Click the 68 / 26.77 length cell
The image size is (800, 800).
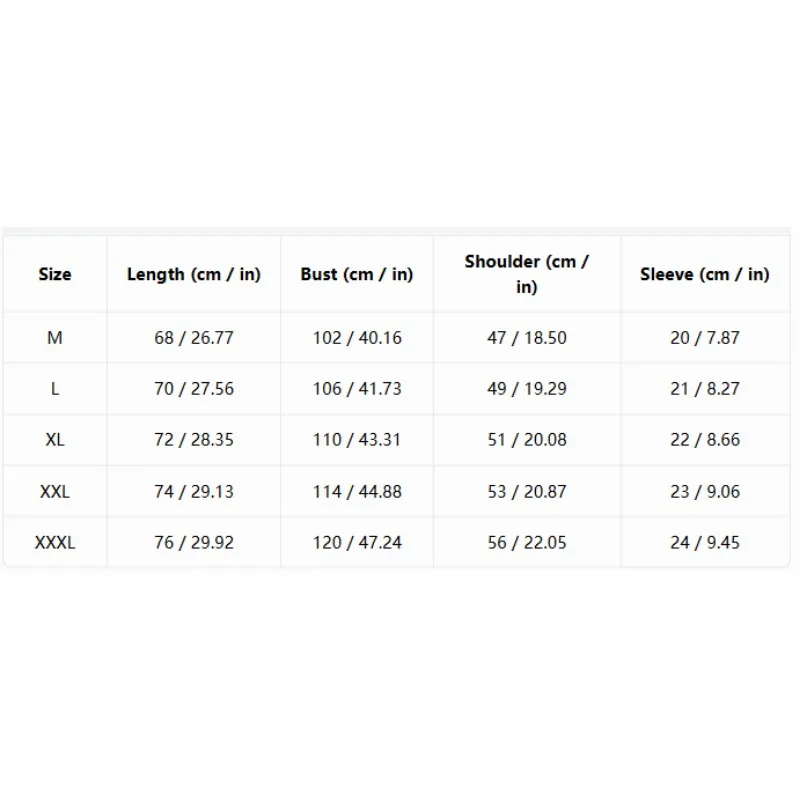coord(194,338)
